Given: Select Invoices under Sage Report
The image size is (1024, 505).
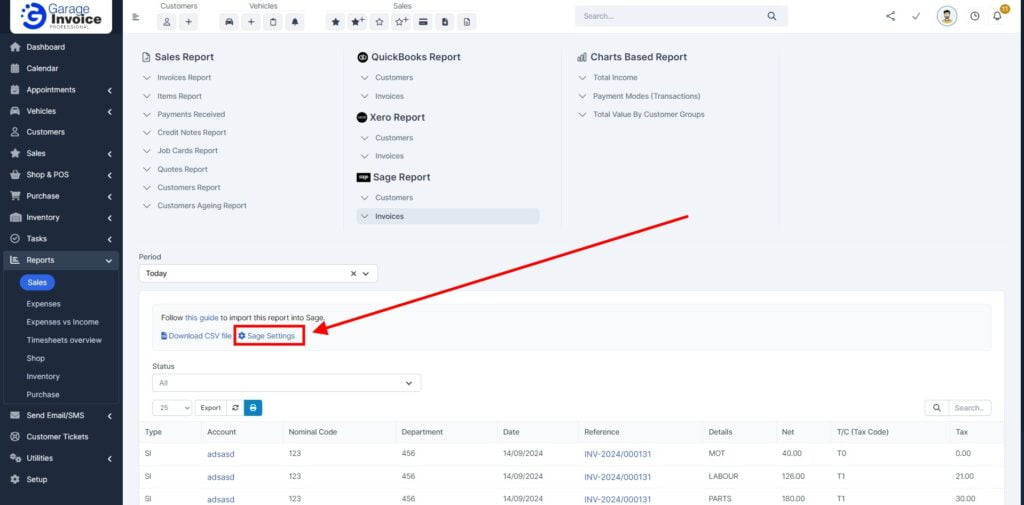Looking at the screenshot, I should (448, 216).
